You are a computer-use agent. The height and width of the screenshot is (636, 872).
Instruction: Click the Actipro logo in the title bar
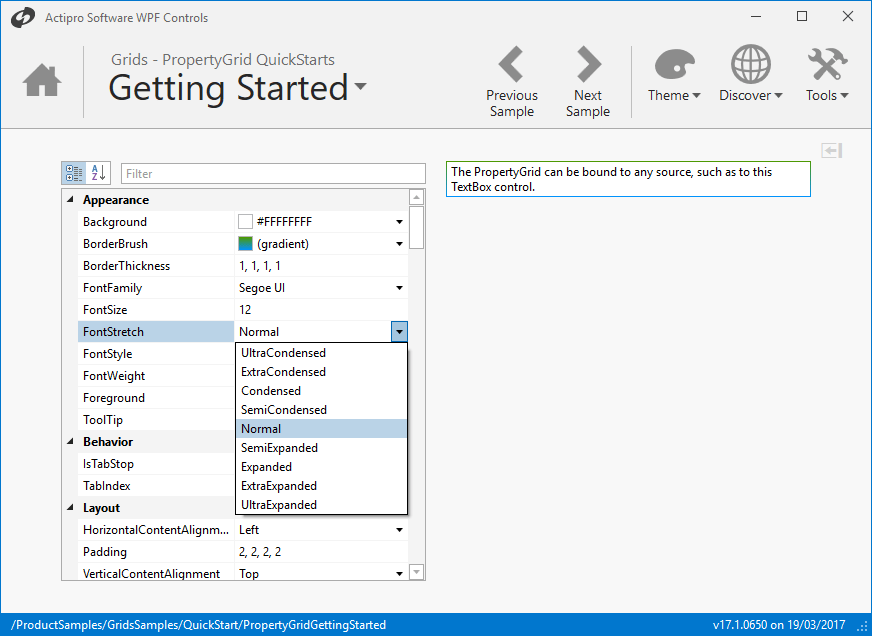(x=22, y=17)
